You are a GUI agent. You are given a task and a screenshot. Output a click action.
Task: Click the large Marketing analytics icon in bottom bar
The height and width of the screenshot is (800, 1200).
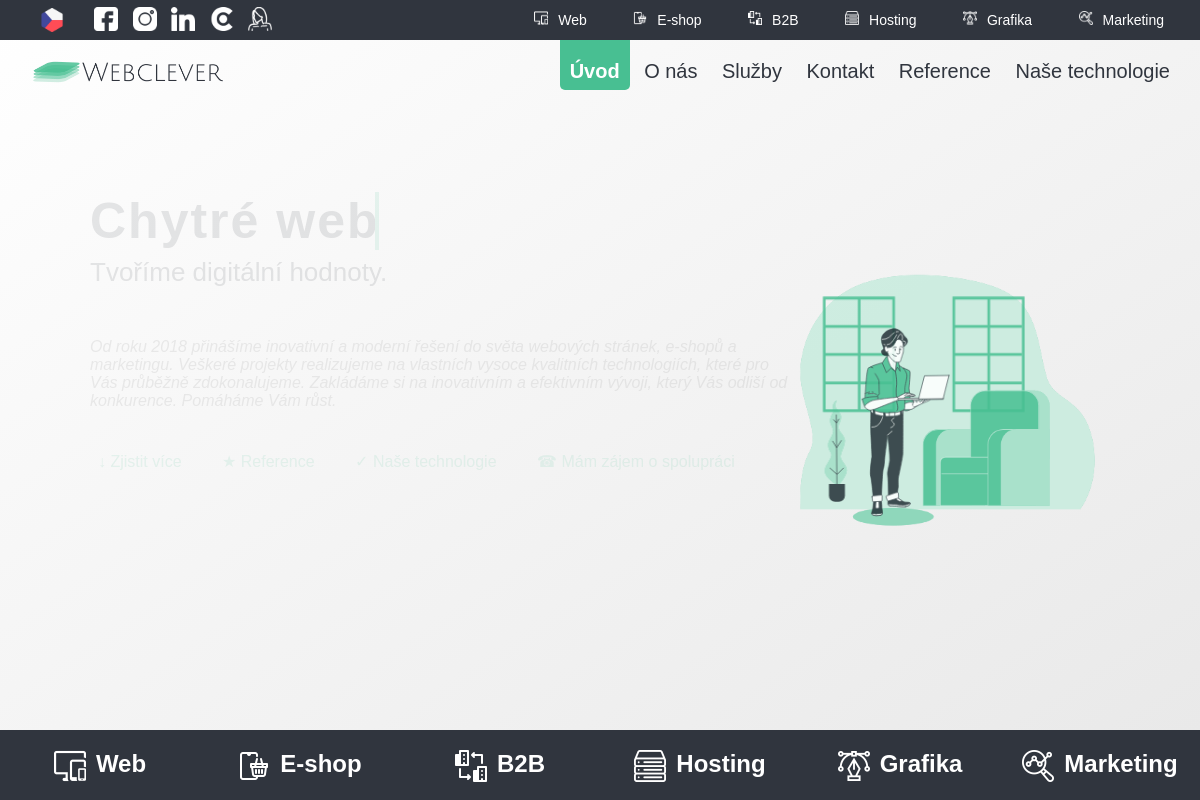coord(1038,765)
